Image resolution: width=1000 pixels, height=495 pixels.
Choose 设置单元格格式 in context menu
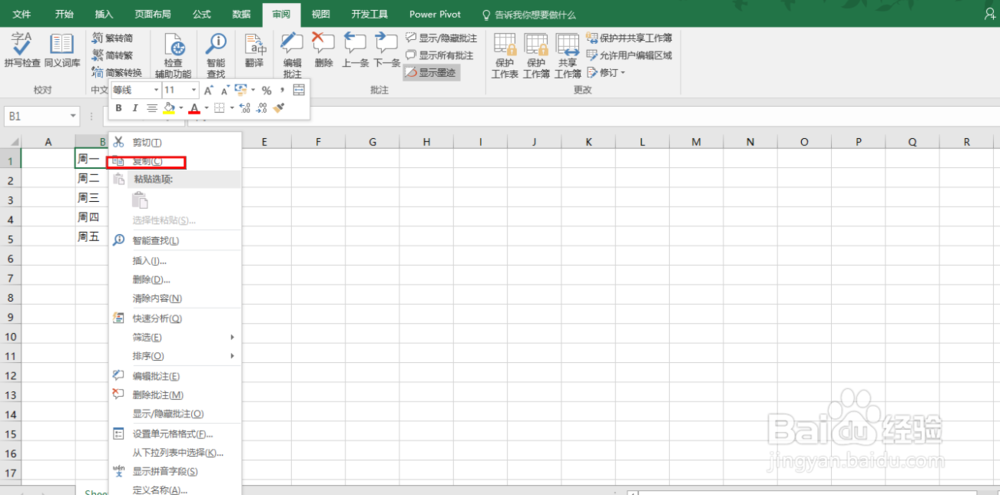(175, 434)
